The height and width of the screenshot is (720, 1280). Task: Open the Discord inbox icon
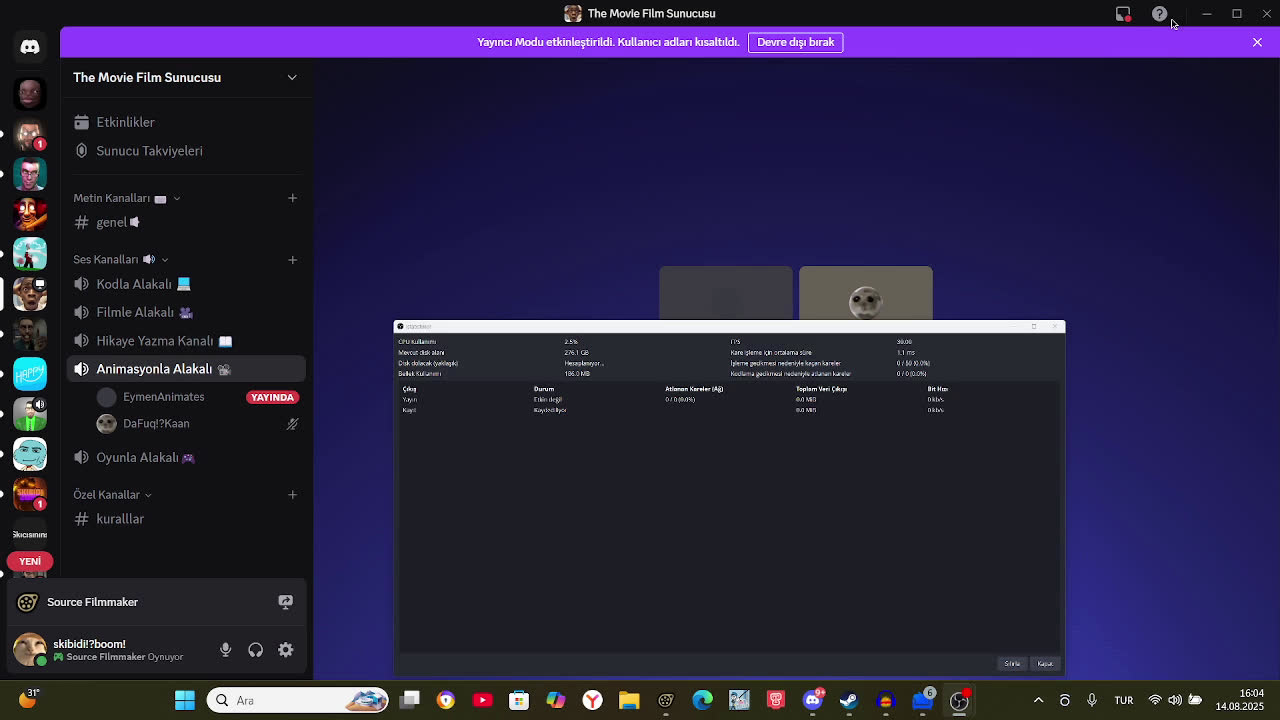1123,14
